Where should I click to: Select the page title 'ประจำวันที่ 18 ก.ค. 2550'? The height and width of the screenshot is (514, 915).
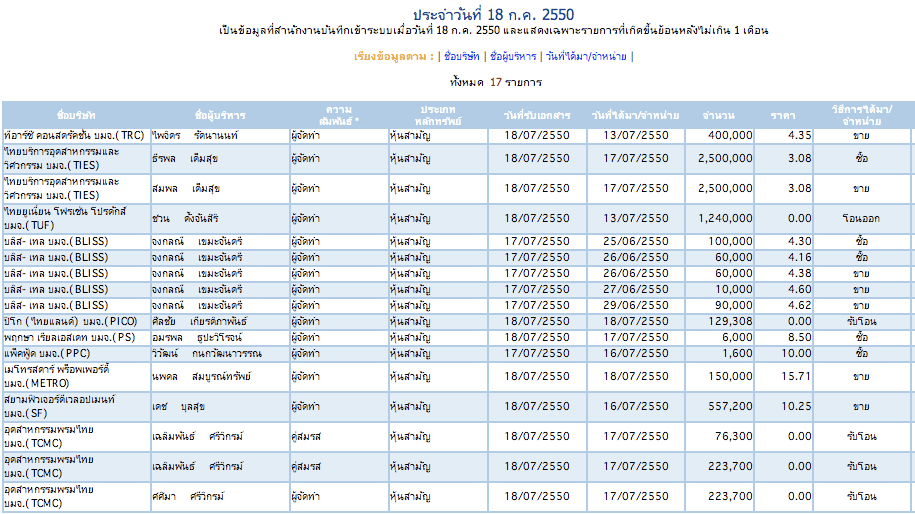(x=494, y=15)
